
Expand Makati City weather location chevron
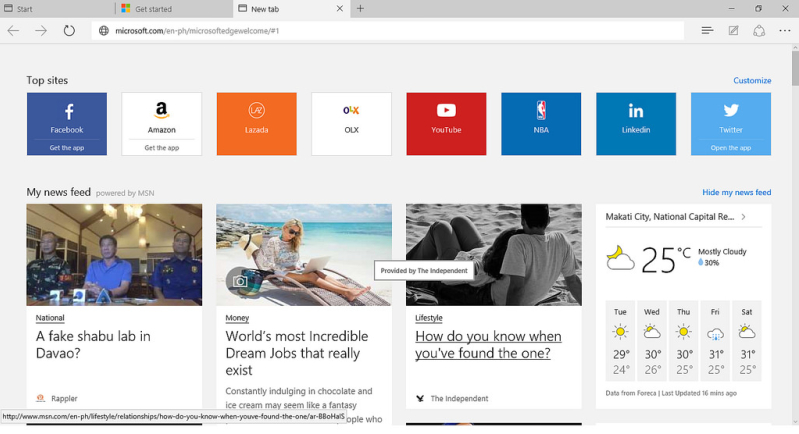(743, 216)
